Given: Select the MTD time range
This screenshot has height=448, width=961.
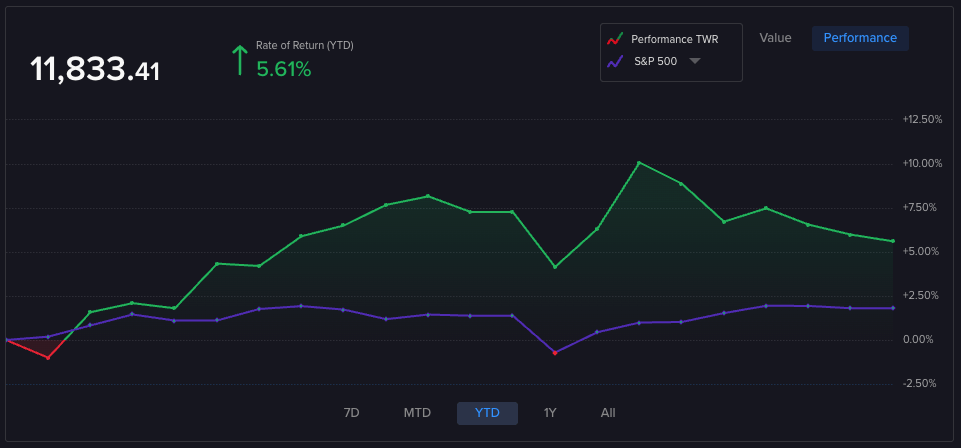Looking at the screenshot, I should pos(417,413).
